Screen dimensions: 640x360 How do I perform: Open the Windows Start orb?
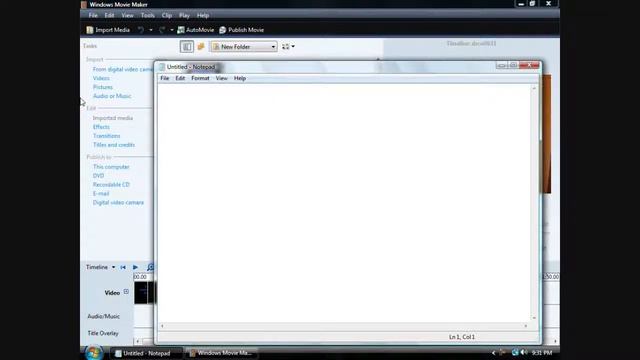pyautogui.click(x=94, y=353)
